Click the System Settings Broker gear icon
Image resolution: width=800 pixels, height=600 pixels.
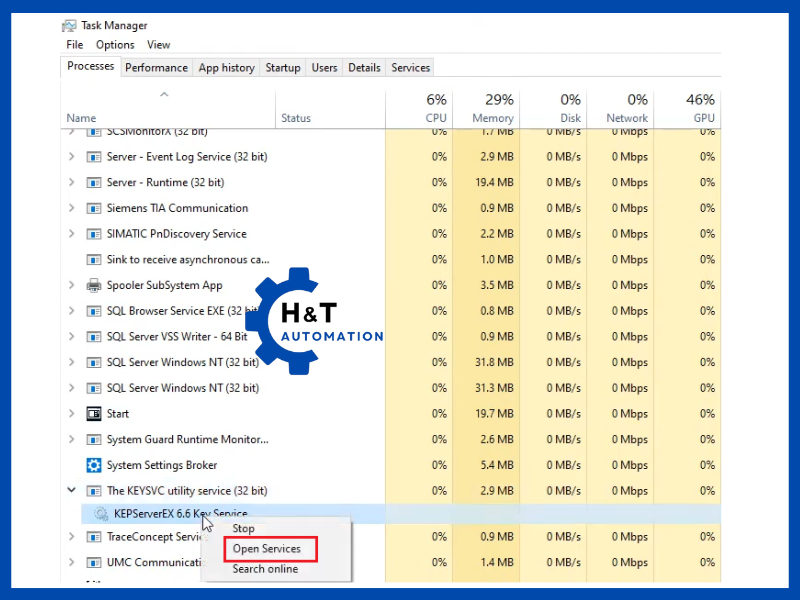click(x=94, y=465)
